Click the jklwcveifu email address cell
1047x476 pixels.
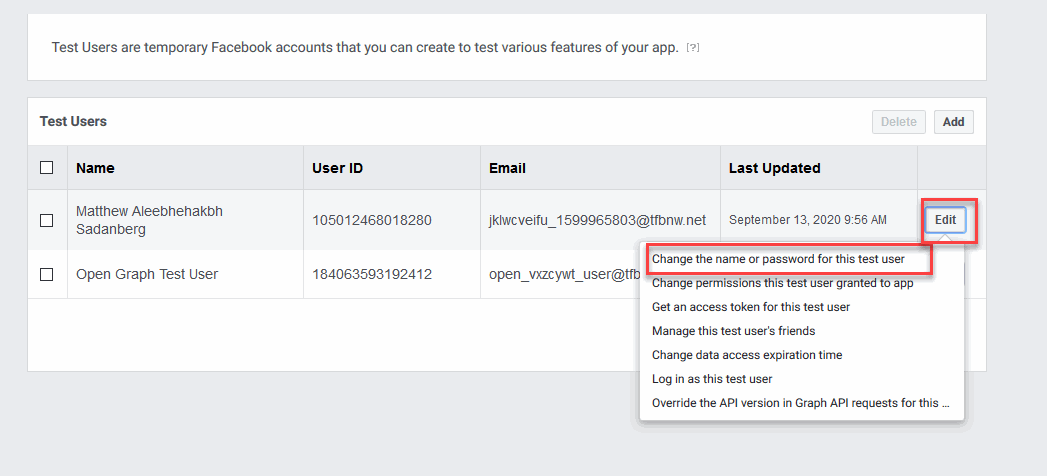[x=598, y=220]
